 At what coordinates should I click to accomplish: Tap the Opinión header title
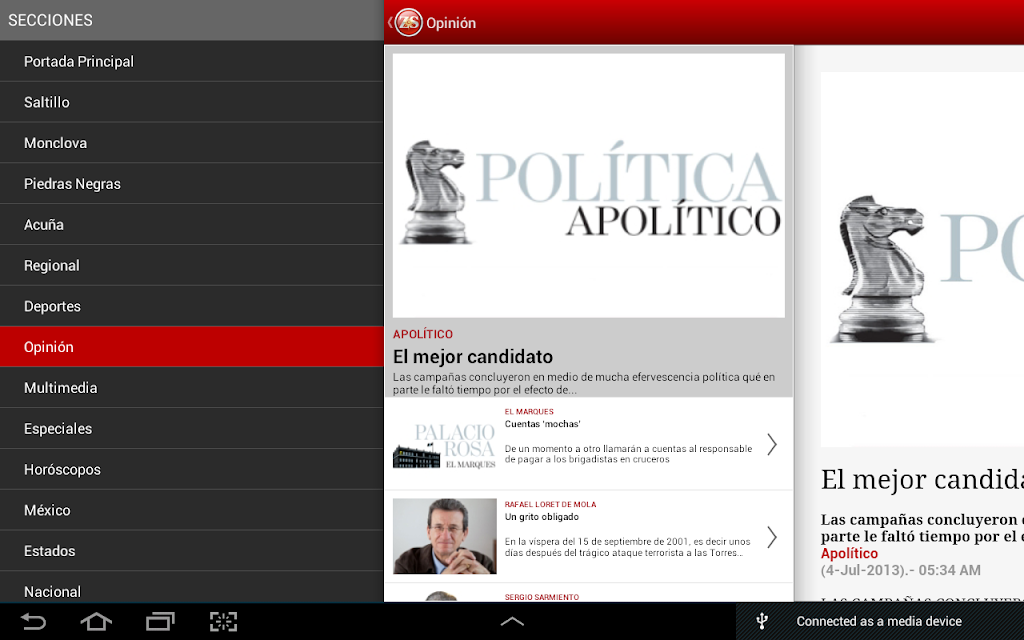[451, 24]
